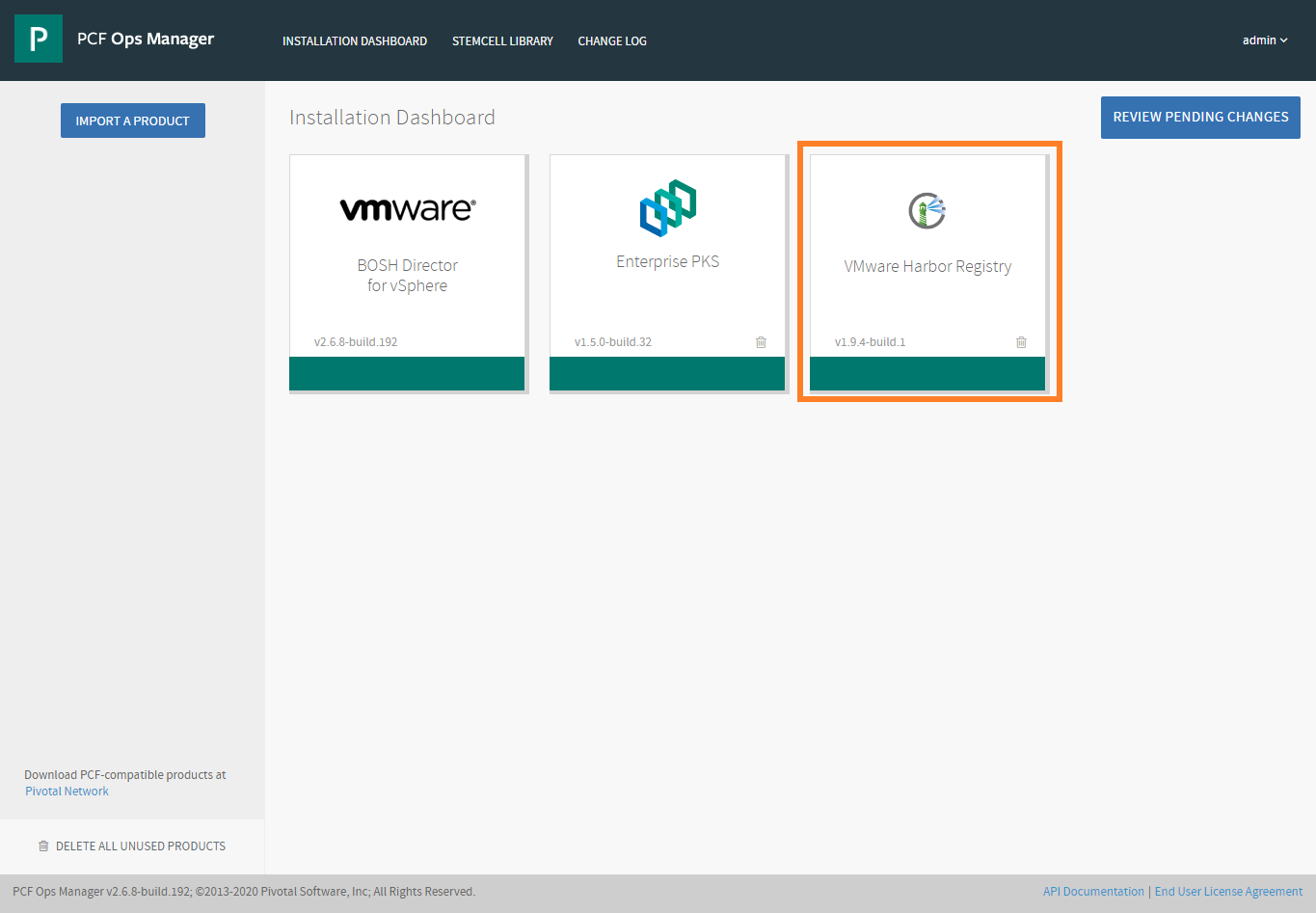Click trash icon beside Delete All Unused Products
Viewport: 1316px width, 913px height.
(43, 846)
